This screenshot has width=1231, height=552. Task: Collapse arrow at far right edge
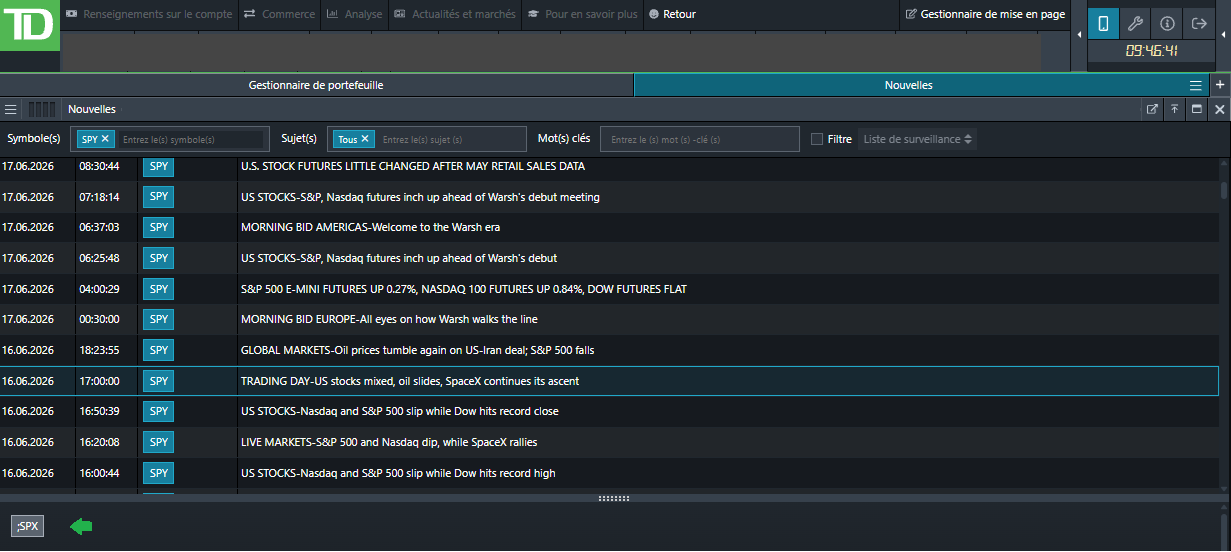click(1224, 35)
